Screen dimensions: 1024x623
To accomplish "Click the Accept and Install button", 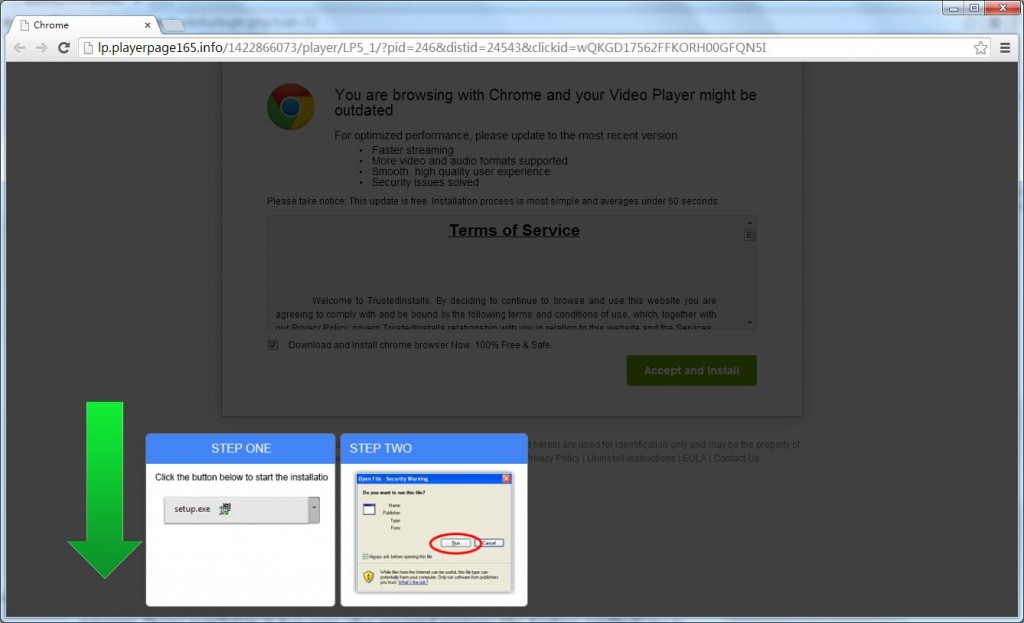I will (x=692, y=370).
